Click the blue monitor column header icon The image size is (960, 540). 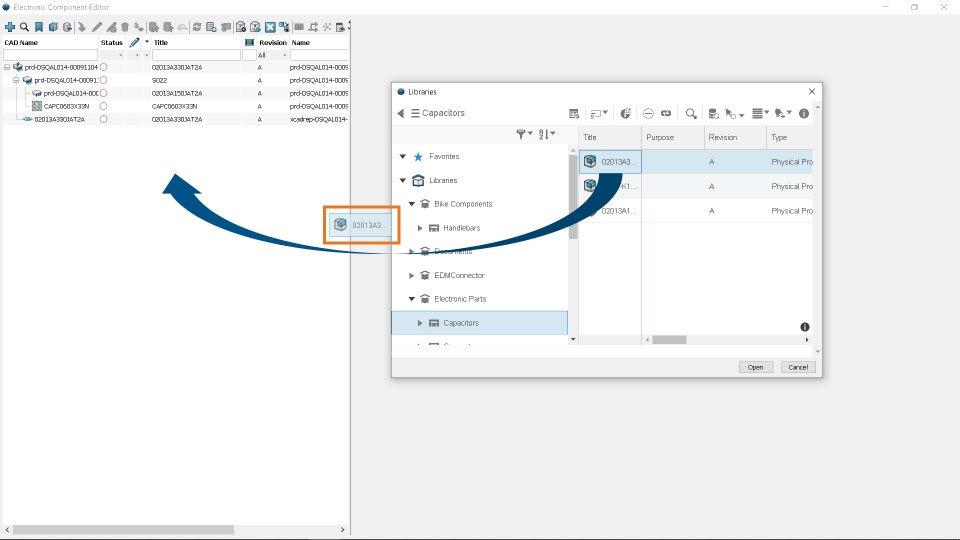249,42
